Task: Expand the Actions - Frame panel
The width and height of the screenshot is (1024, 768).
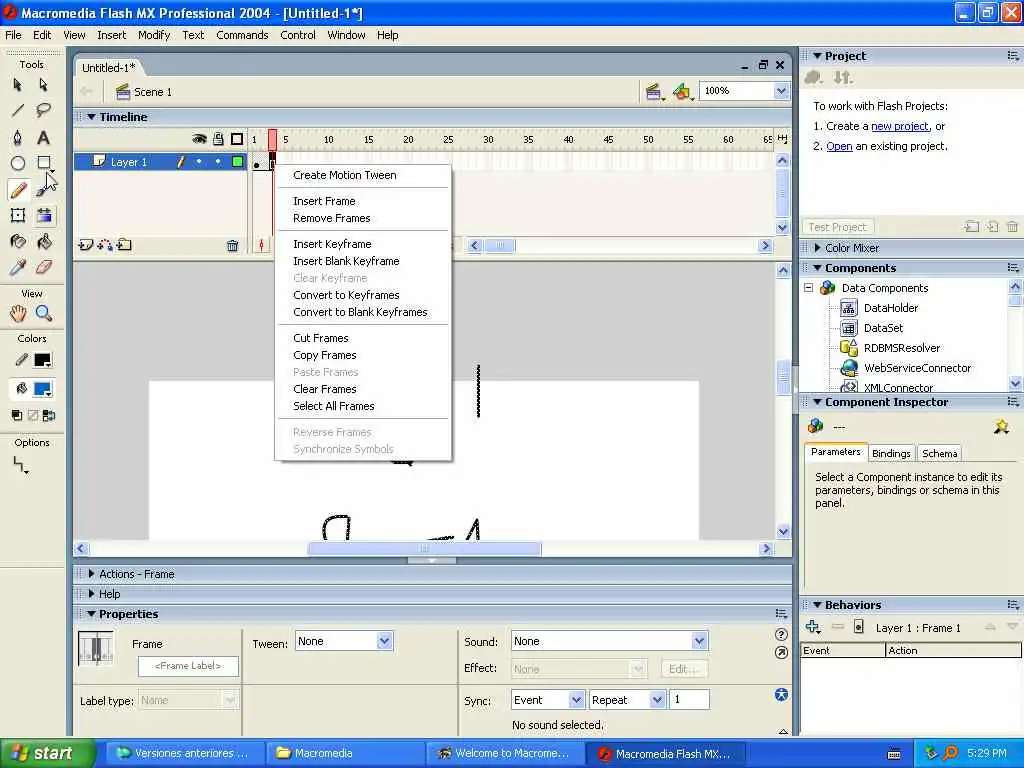Action: point(91,574)
